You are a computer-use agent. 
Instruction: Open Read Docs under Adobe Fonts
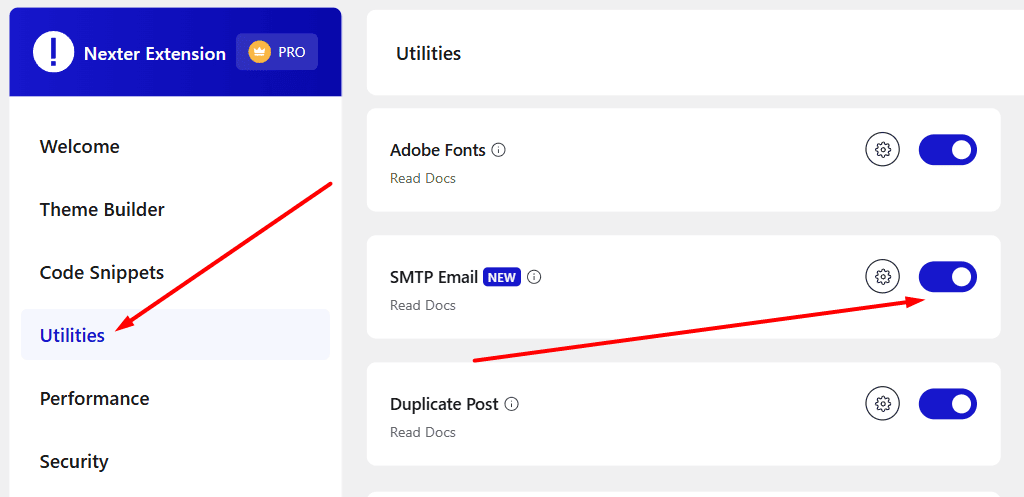tap(422, 178)
